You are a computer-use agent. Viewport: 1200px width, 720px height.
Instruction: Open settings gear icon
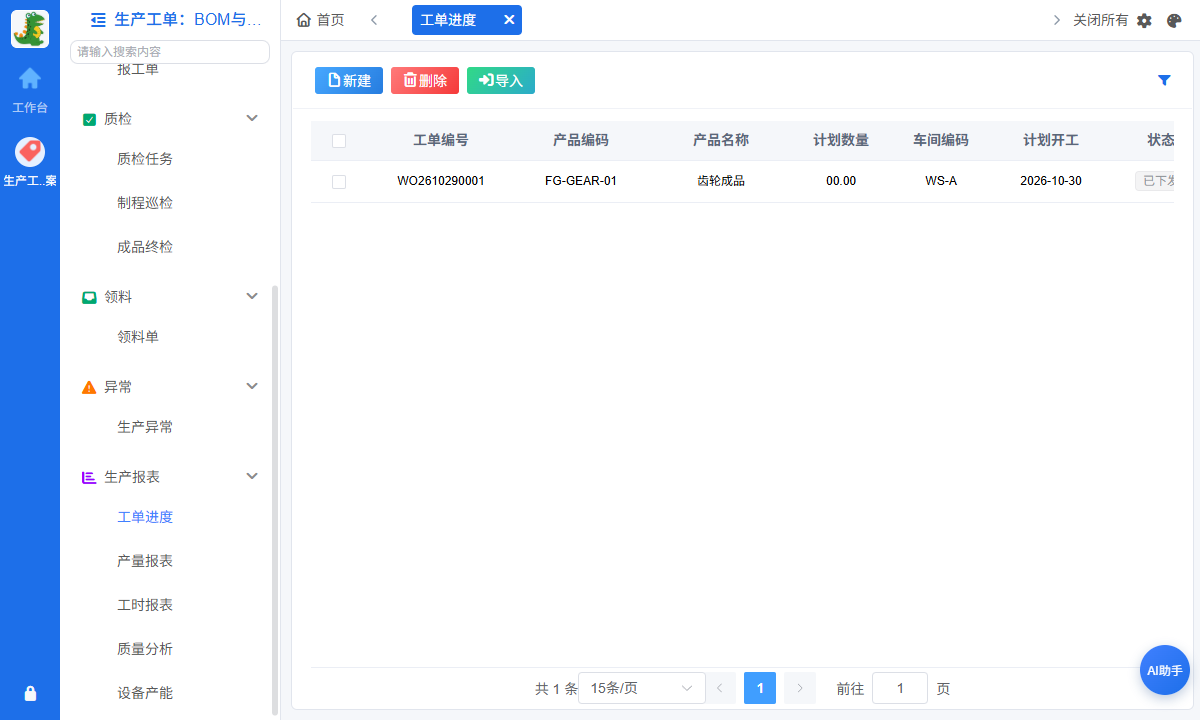pos(1145,20)
